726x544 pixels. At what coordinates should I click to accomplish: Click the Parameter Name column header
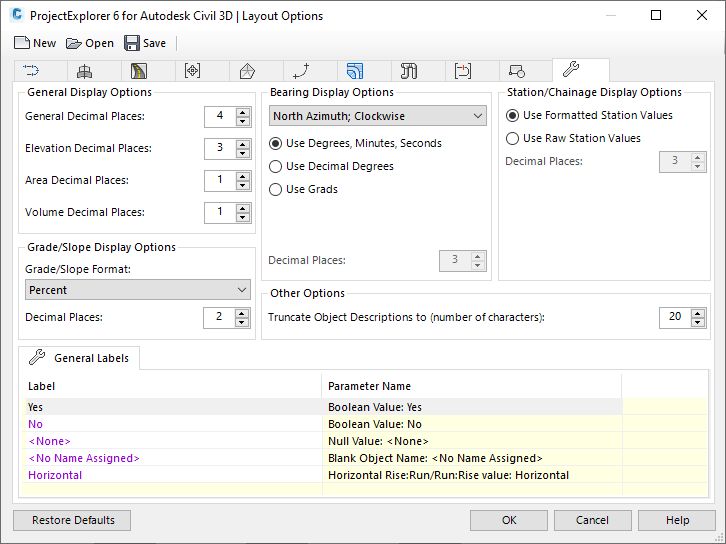[472, 386]
